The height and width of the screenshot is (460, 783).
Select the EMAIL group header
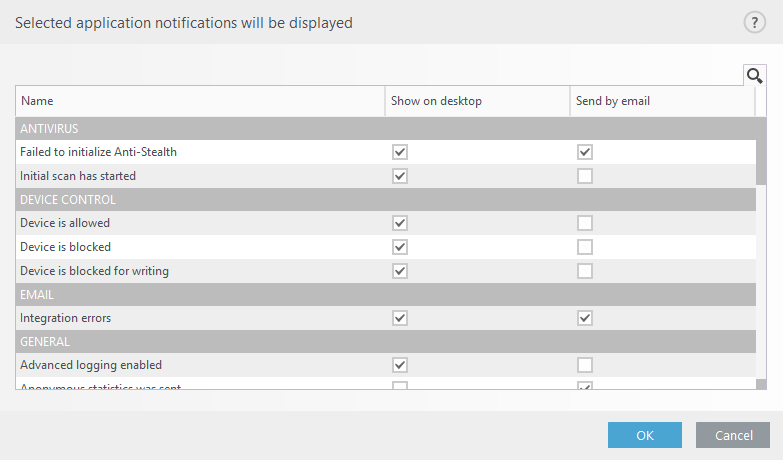[386, 294]
